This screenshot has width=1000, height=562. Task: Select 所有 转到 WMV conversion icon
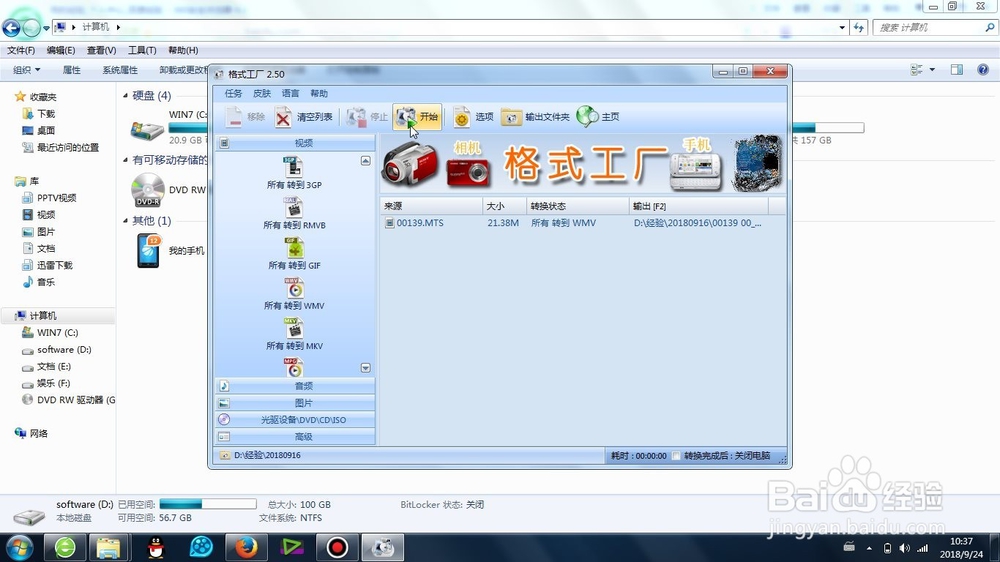pos(294,288)
